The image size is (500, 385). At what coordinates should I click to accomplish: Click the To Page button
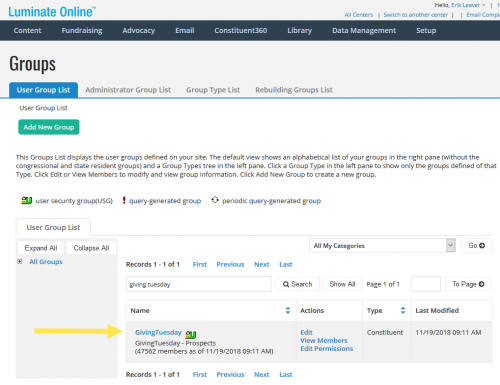(x=468, y=284)
